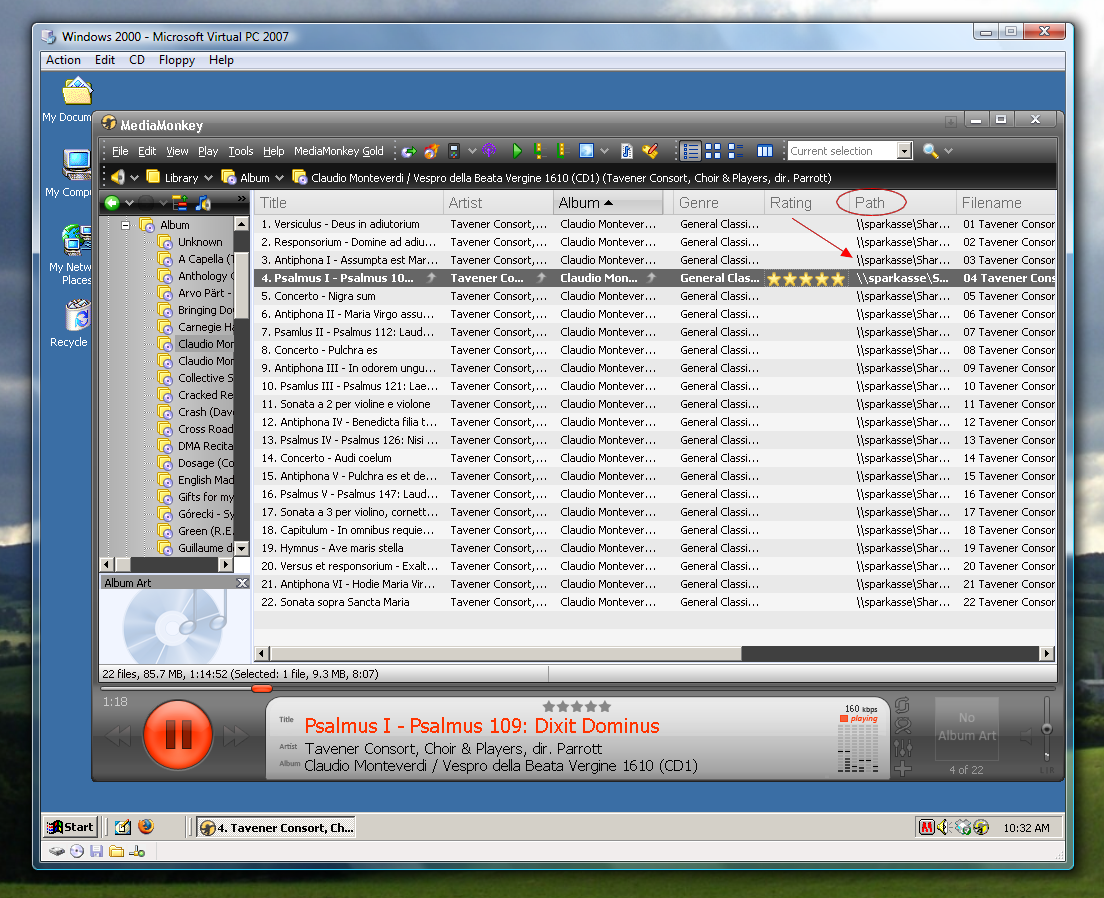Sort tracks by the Title column header

coord(349,203)
